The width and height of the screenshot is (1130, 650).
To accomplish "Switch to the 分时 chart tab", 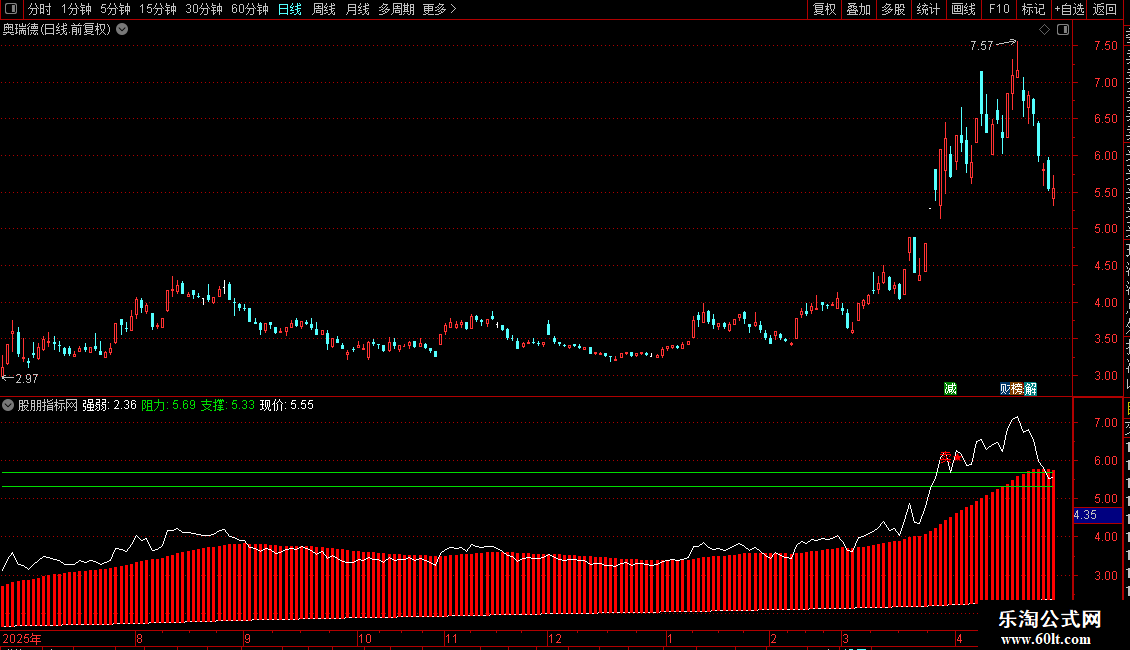I will click(x=40, y=9).
